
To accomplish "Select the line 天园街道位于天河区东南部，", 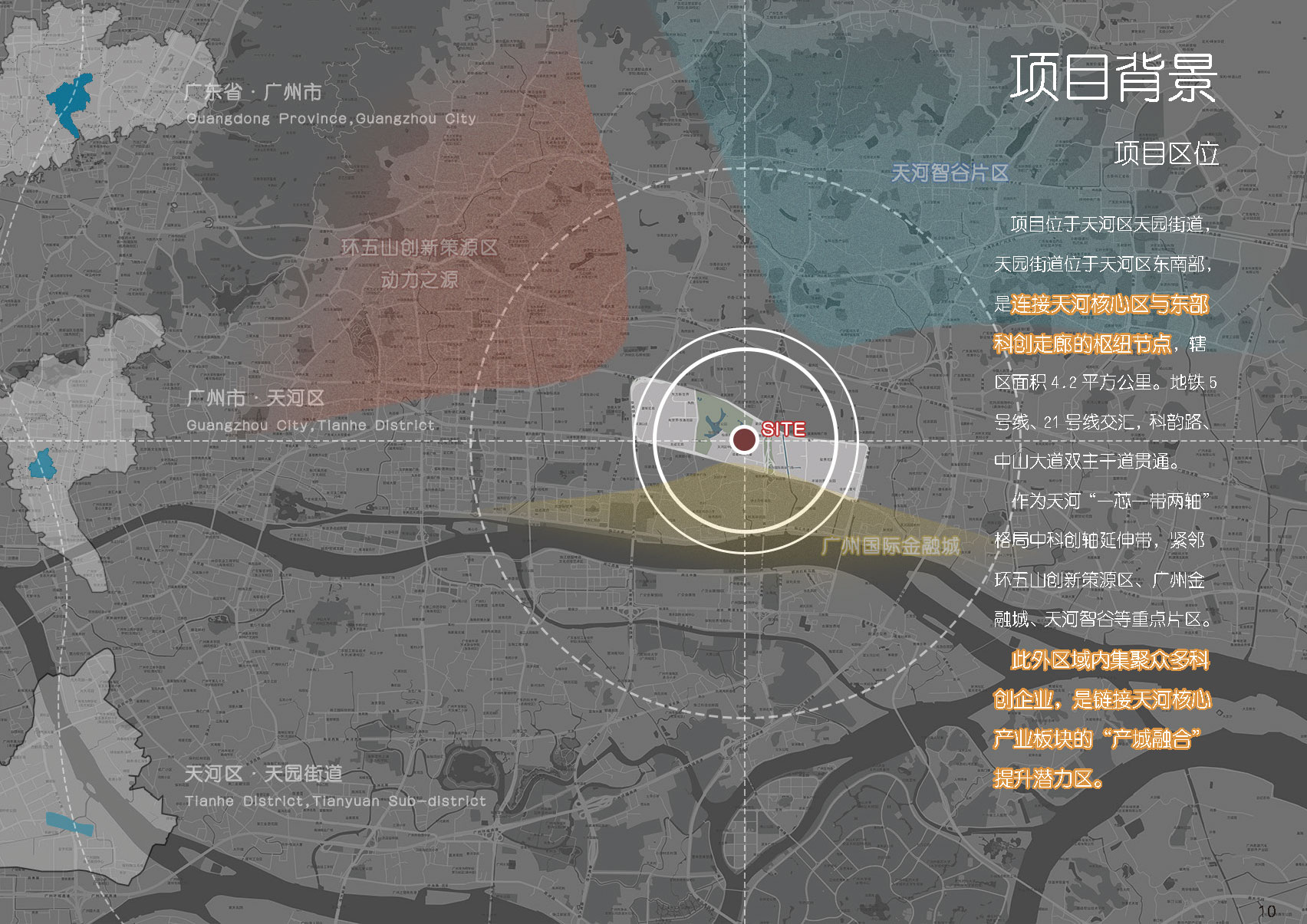I will click(x=1103, y=264).
